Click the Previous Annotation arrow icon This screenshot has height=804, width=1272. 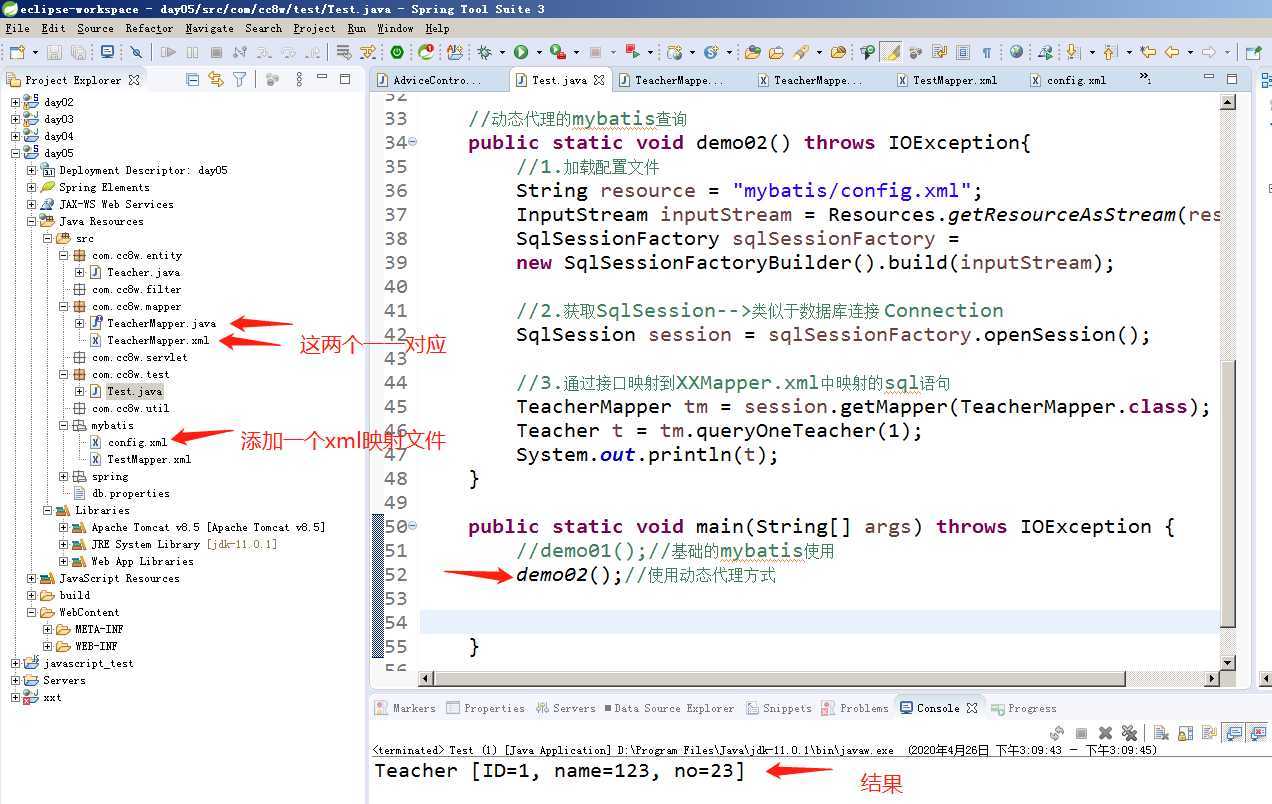coord(1108,52)
